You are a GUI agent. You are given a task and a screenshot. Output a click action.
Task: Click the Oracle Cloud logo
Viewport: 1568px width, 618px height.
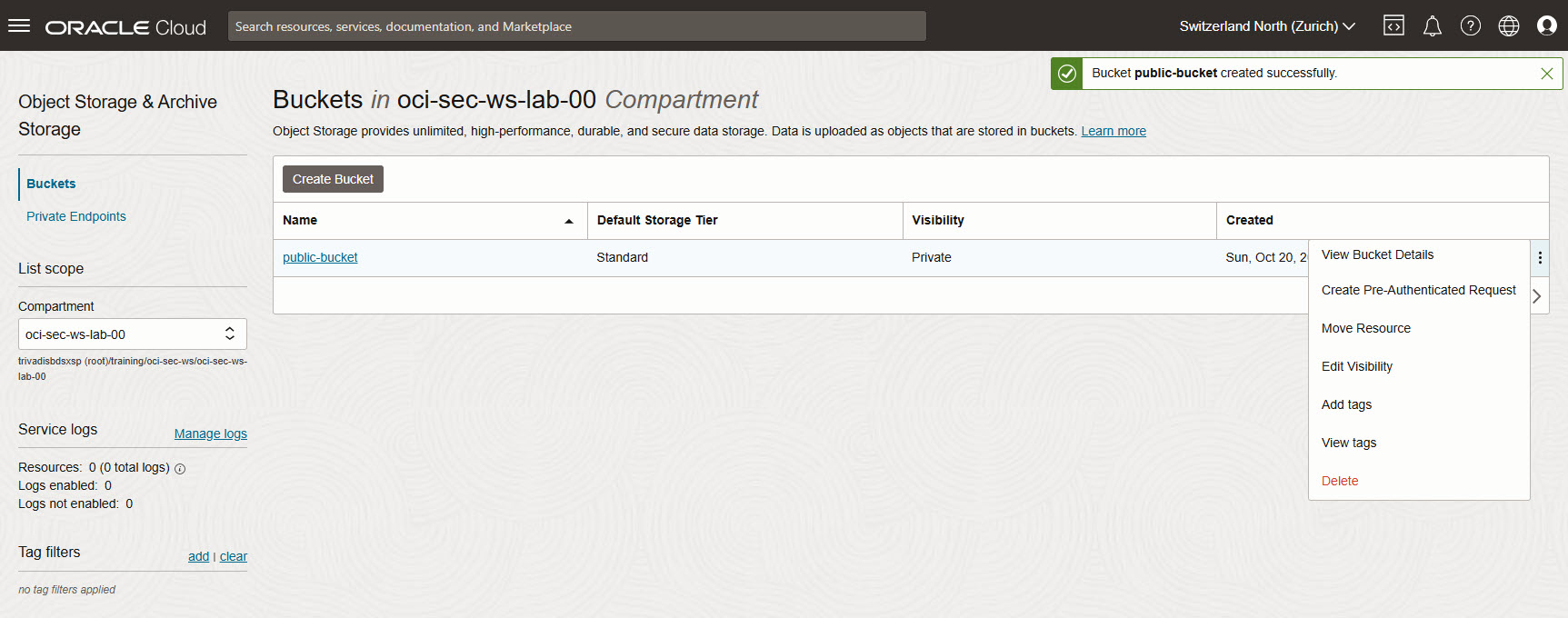pyautogui.click(x=125, y=27)
